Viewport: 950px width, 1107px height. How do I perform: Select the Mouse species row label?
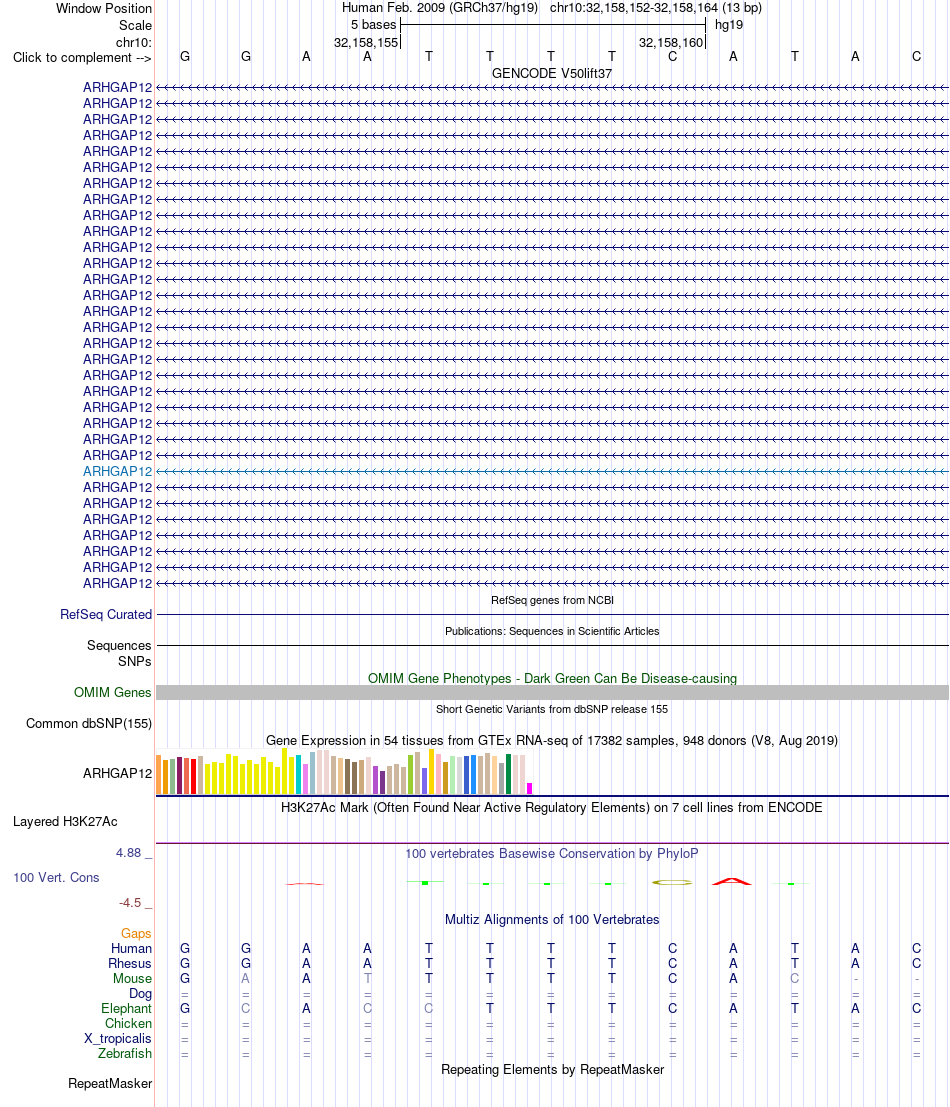pyautogui.click(x=133, y=979)
